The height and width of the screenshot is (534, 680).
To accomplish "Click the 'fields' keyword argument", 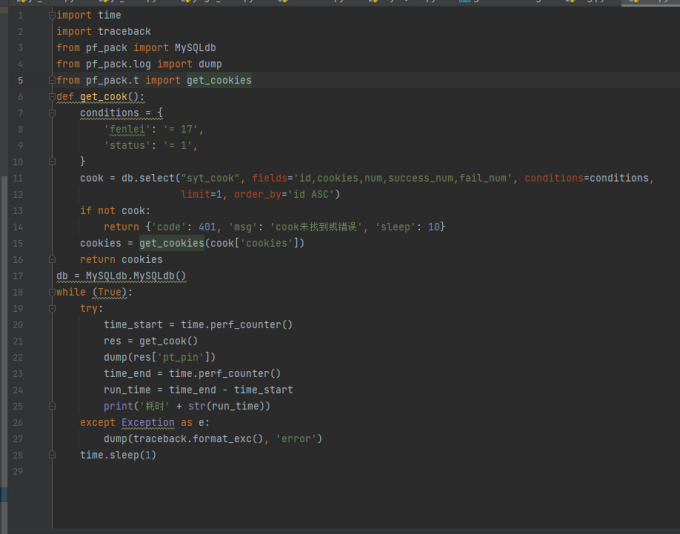I will point(270,178).
